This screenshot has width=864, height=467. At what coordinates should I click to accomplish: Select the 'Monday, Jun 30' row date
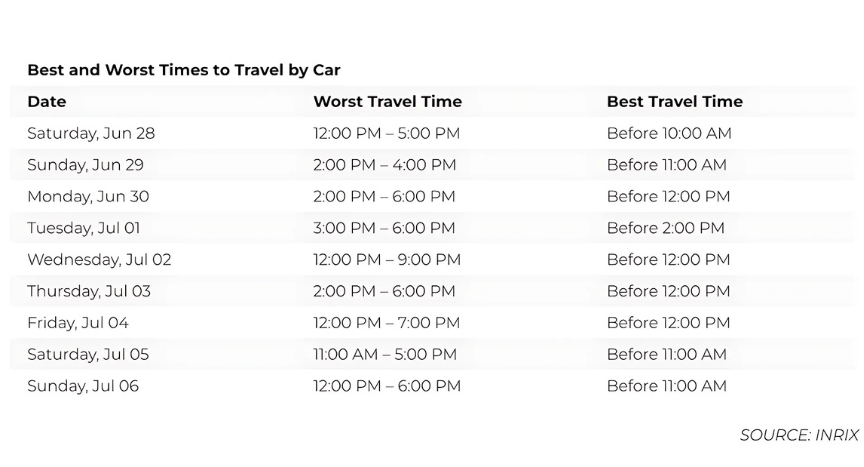point(88,196)
